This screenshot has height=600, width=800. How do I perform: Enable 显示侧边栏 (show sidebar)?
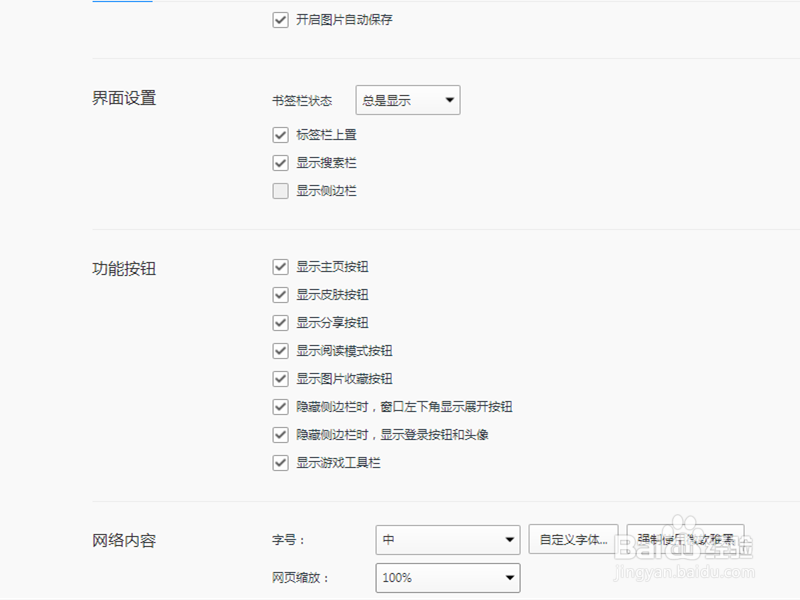[x=279, y=190]
